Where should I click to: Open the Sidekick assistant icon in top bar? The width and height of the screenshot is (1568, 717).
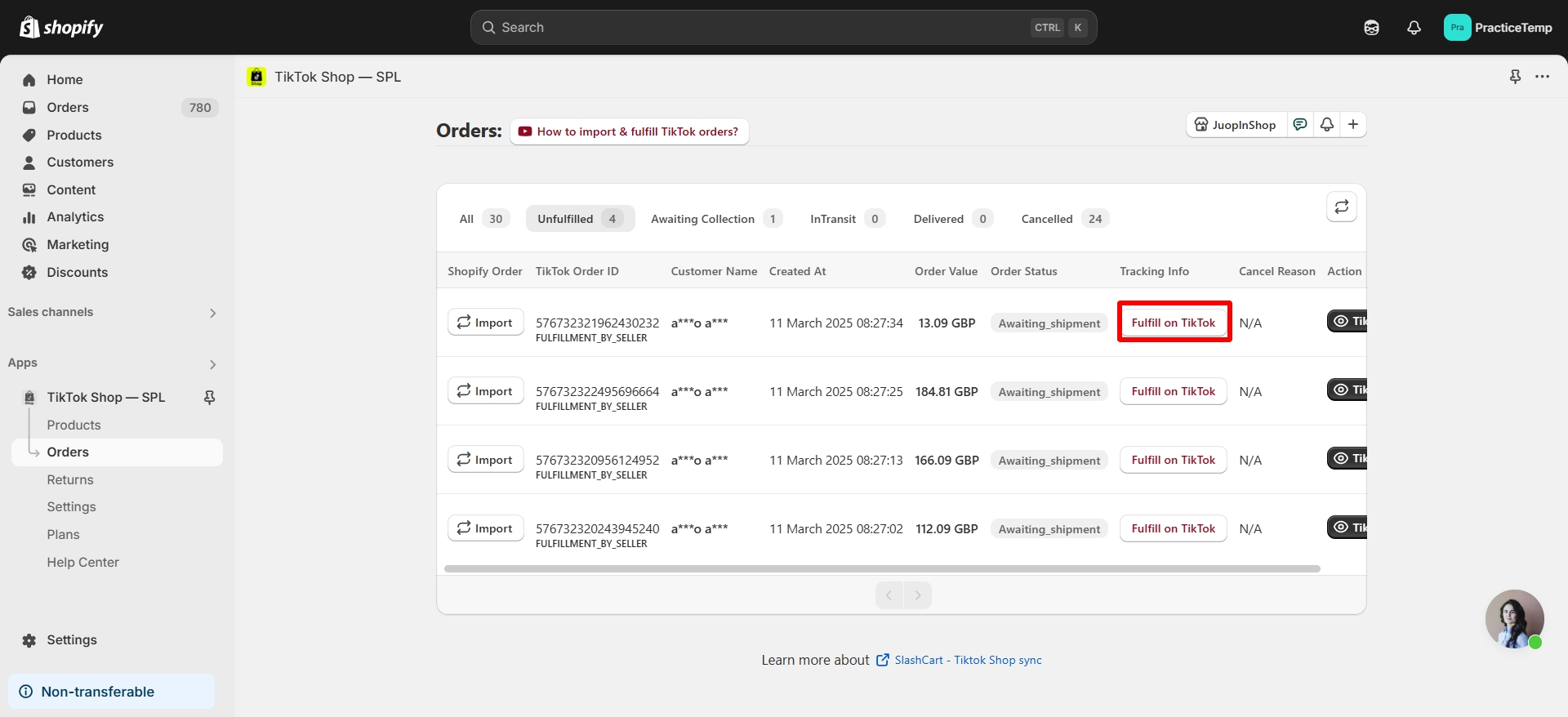[x=1371, y=28]
